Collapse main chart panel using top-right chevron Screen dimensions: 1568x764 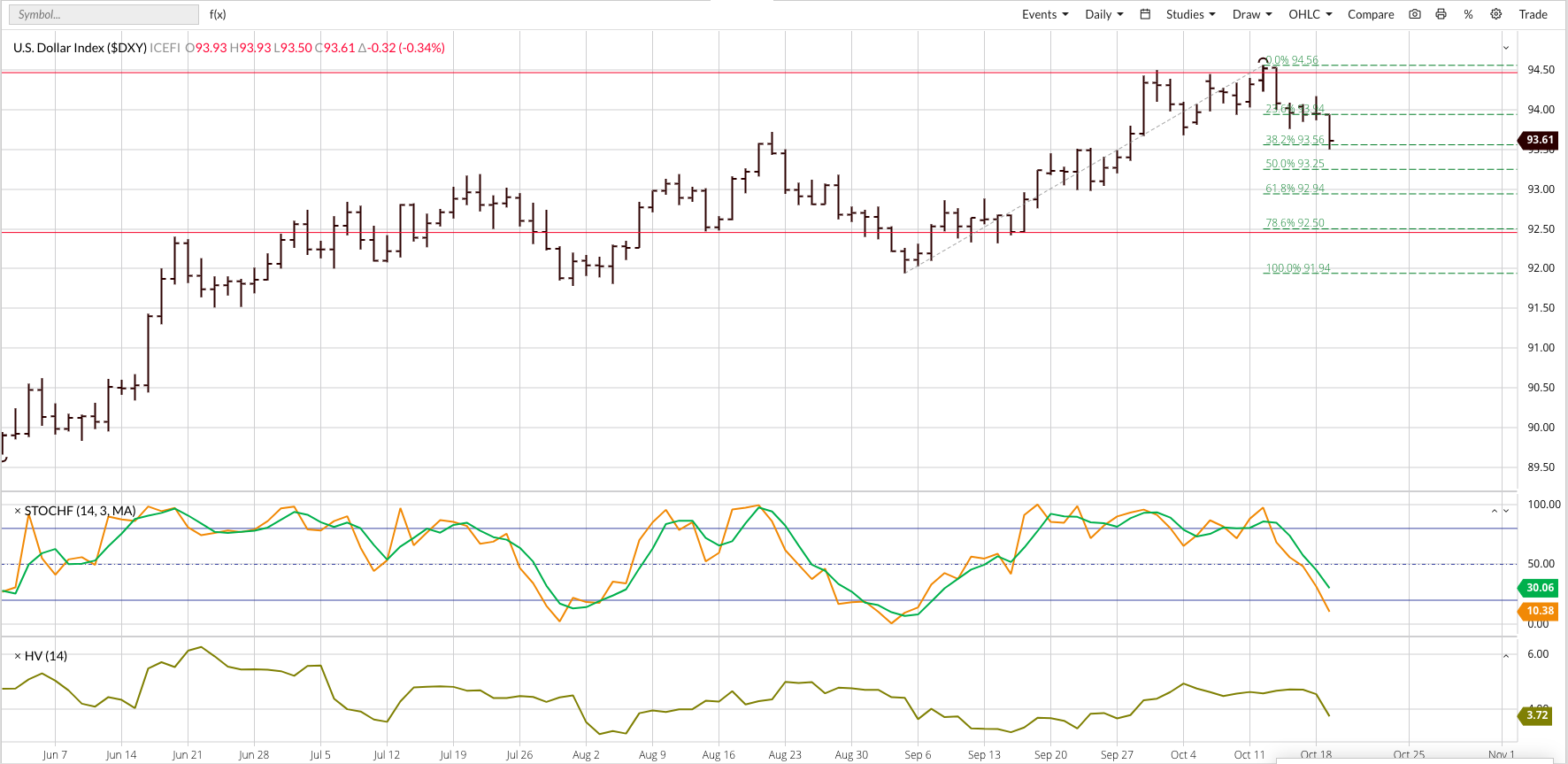tap(1506, 48)
